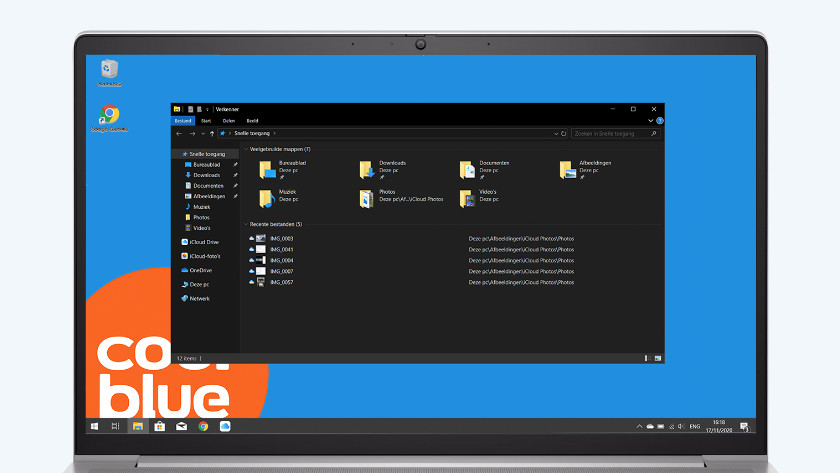840x473 pixels.
Task: Open the Downloads folder tile
Action: [x=382, y=169]
